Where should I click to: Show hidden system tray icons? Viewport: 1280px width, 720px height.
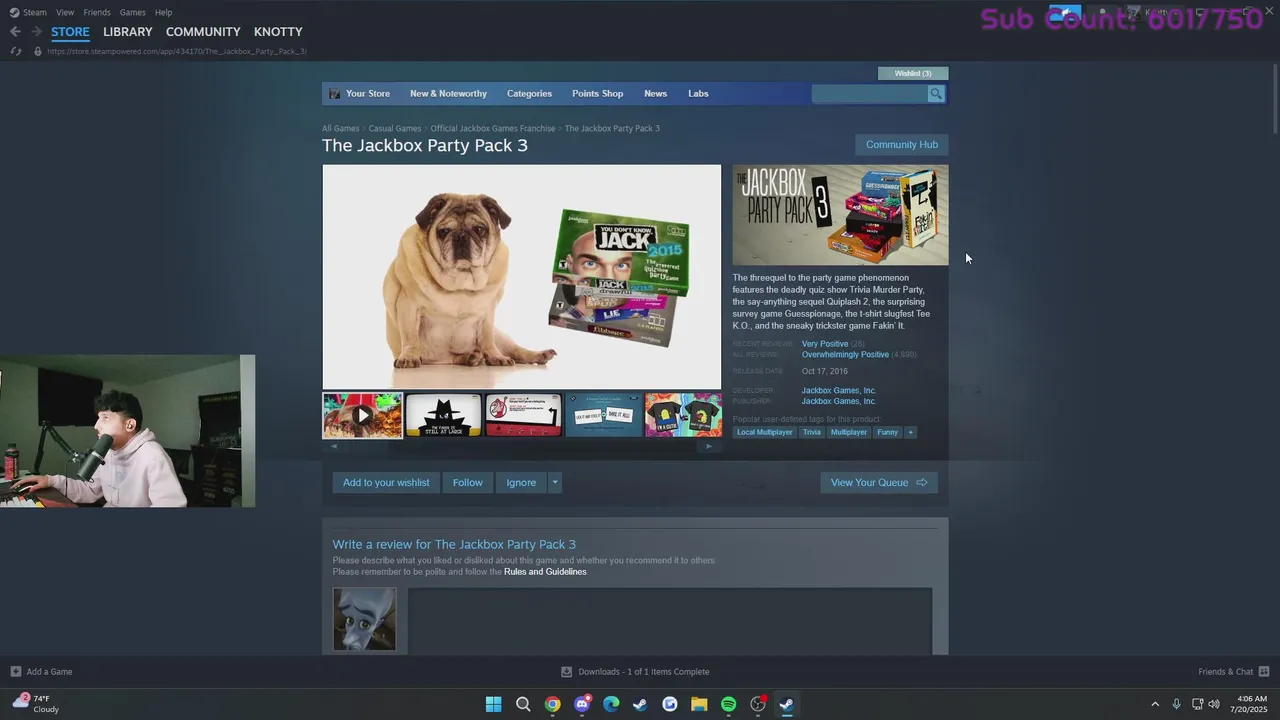click(1155, 704)
